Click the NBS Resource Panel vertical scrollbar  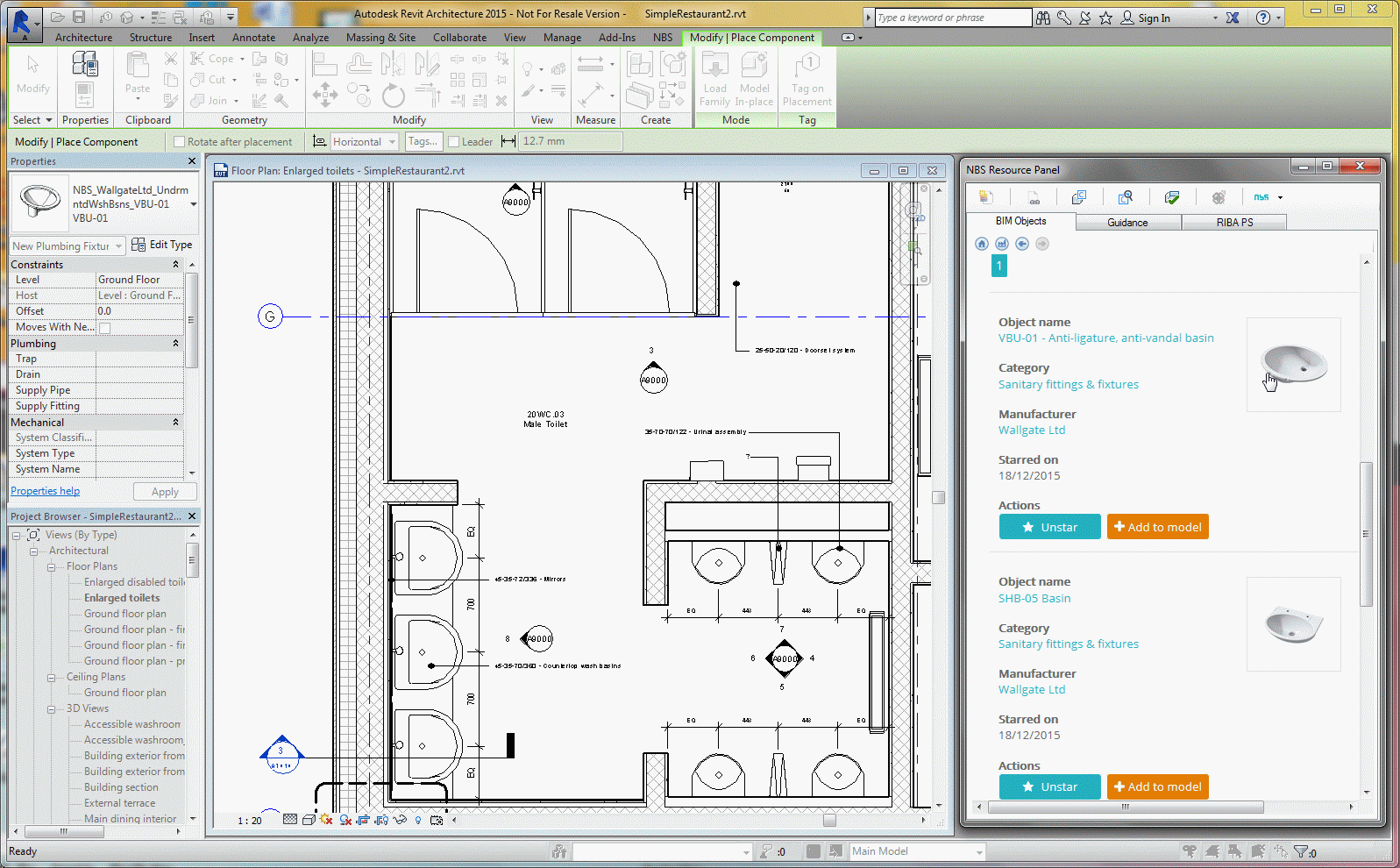pyautogui.click(x=1366, y=534)
